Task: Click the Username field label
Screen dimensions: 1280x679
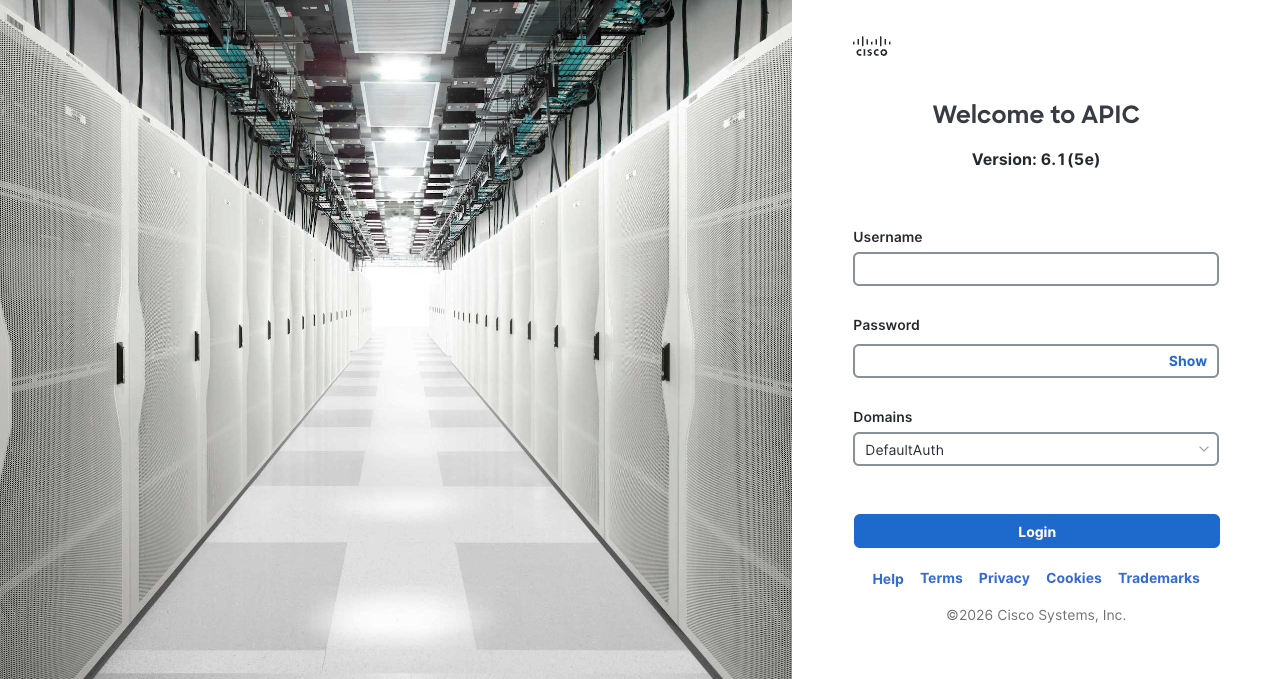Action: coord(887,237)
